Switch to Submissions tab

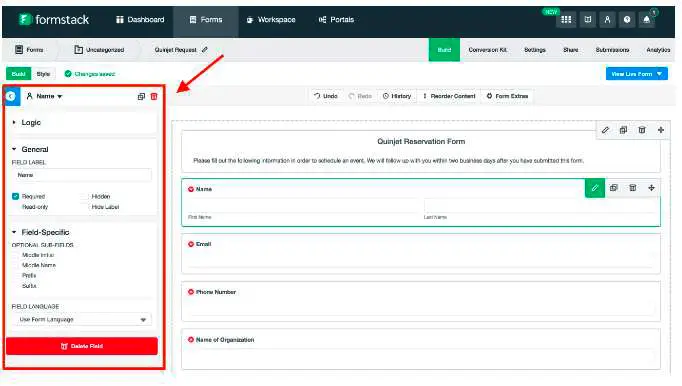pos(612,50)
